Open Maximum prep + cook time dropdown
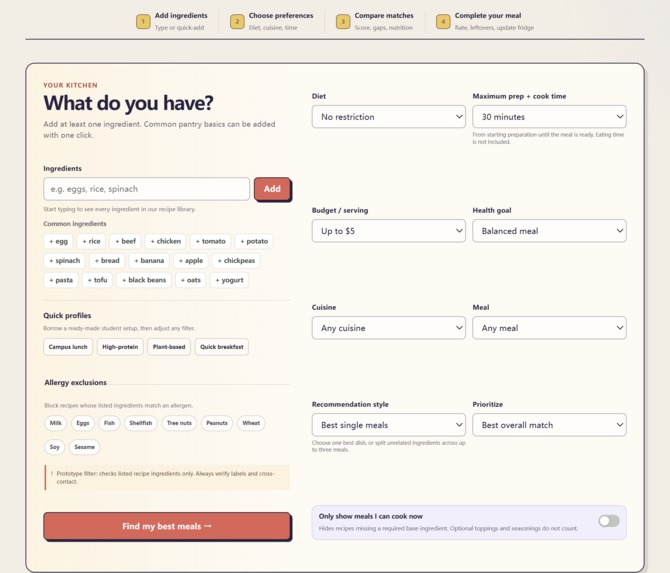Screen dimensions: 670x573 click(549, 117)
